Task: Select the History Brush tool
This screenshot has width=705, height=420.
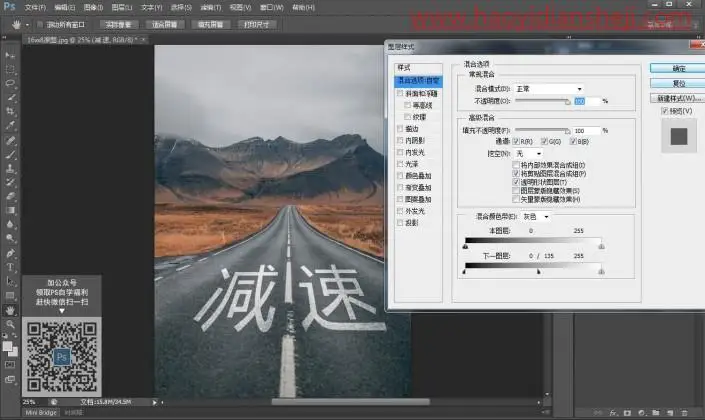Action: [10, 183]
